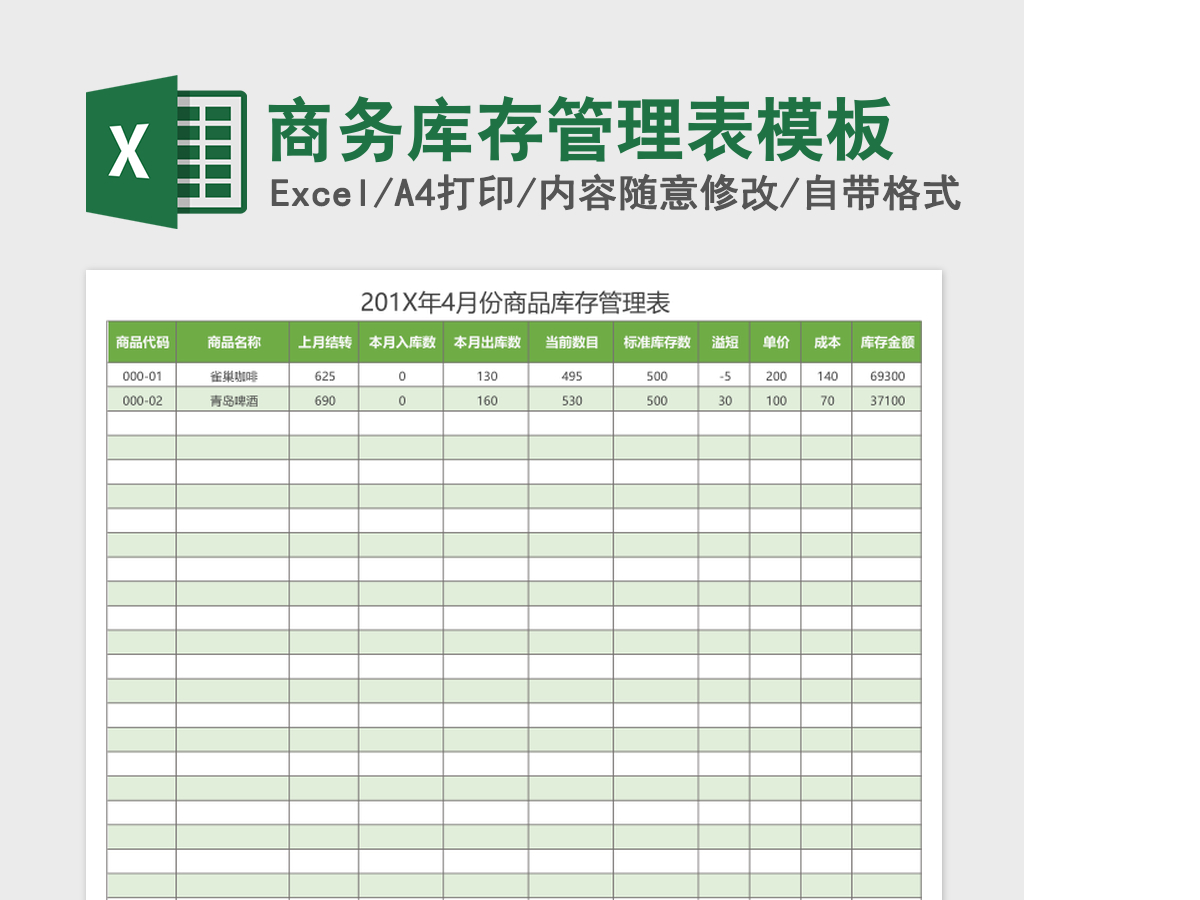Click the 本月出库数 column header
Screen dimensions: 1200x900
pyautogui.click(x=487, y=342)
